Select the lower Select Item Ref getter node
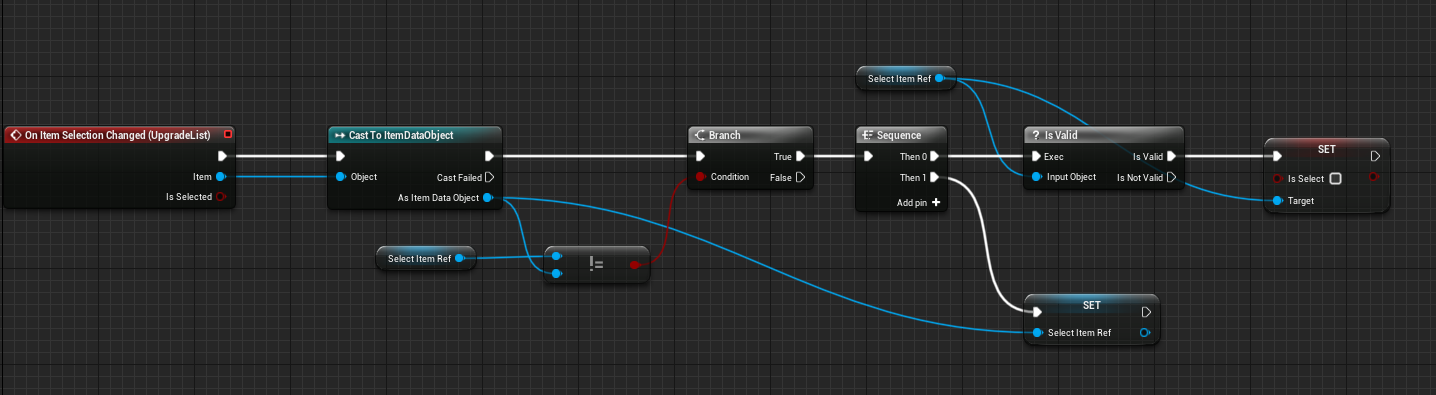 point(426,259)
